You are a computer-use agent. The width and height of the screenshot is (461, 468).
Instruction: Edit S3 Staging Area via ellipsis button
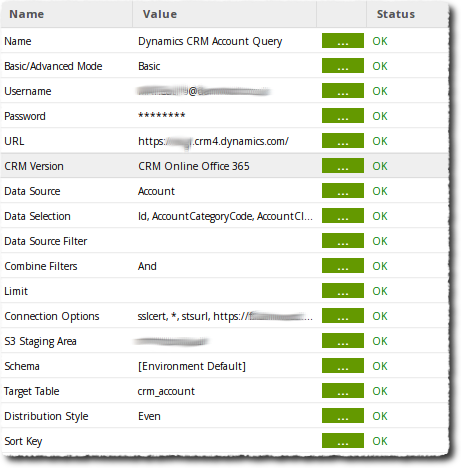tap(343, 341)
